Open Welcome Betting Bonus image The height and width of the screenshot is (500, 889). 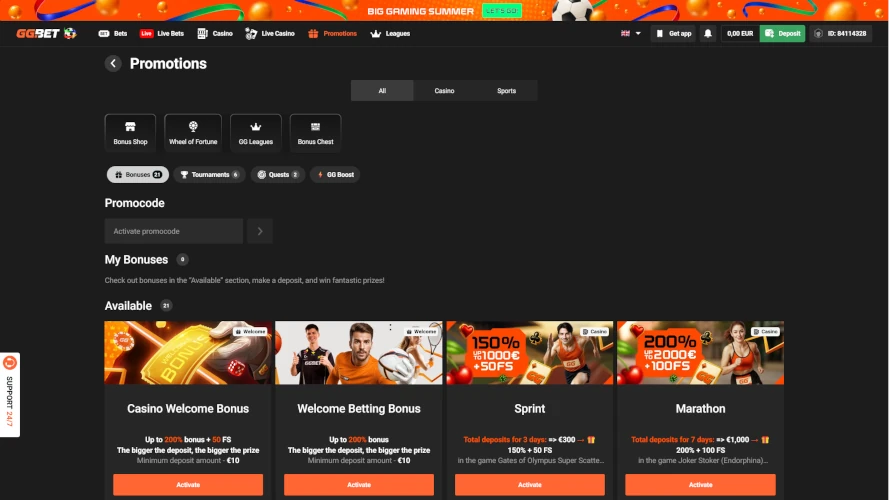(x=359, y=353)
